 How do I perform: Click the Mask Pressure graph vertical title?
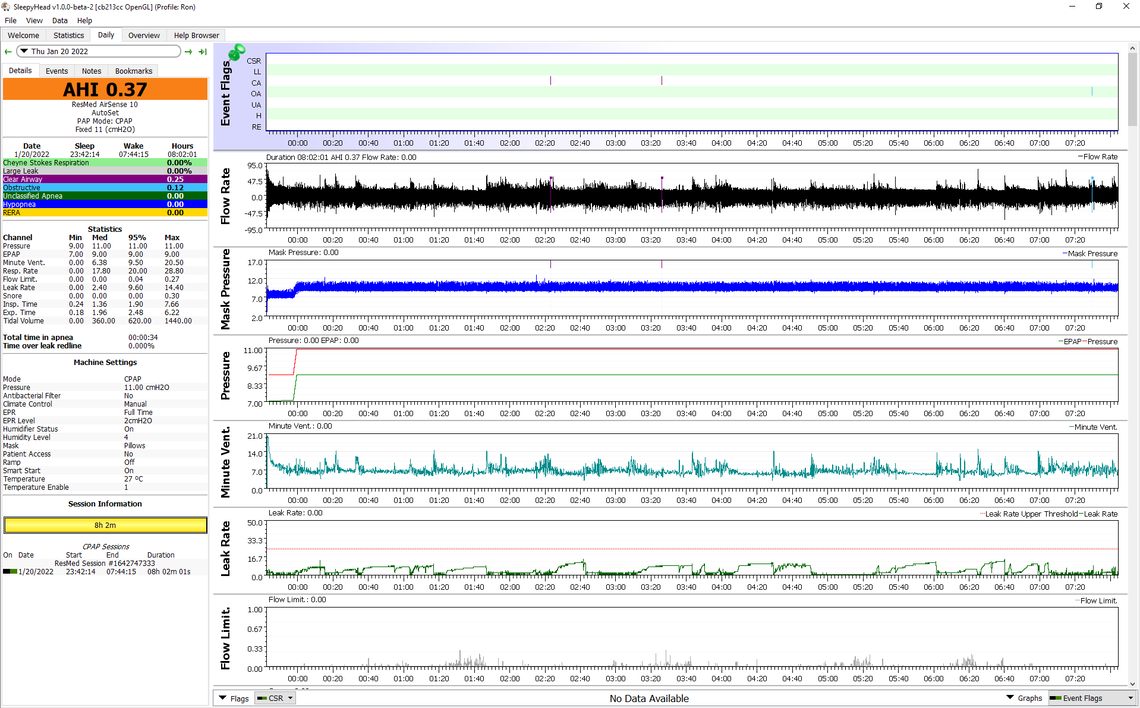(225, 289)
